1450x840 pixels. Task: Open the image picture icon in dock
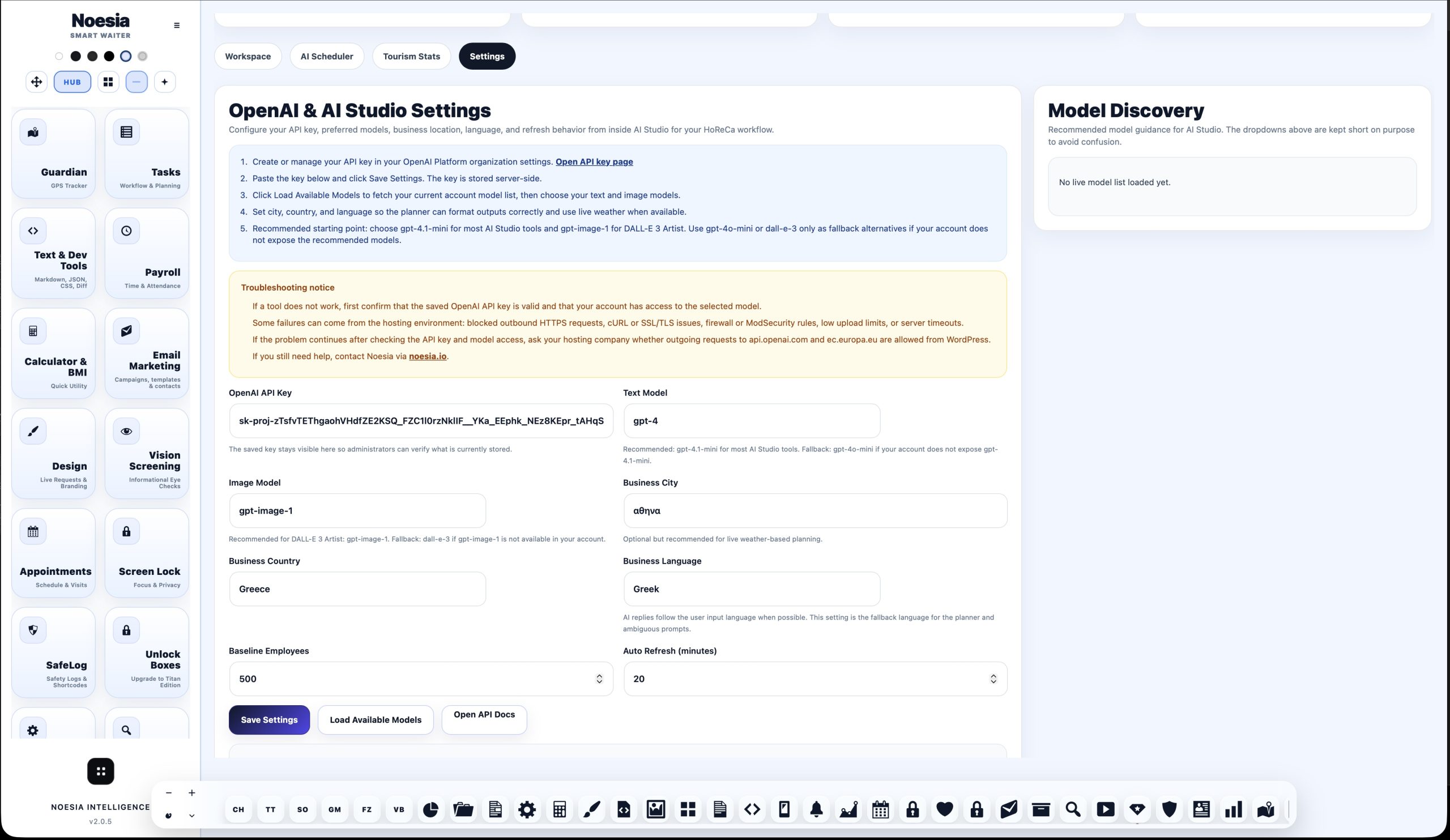(x=656, y=809)
